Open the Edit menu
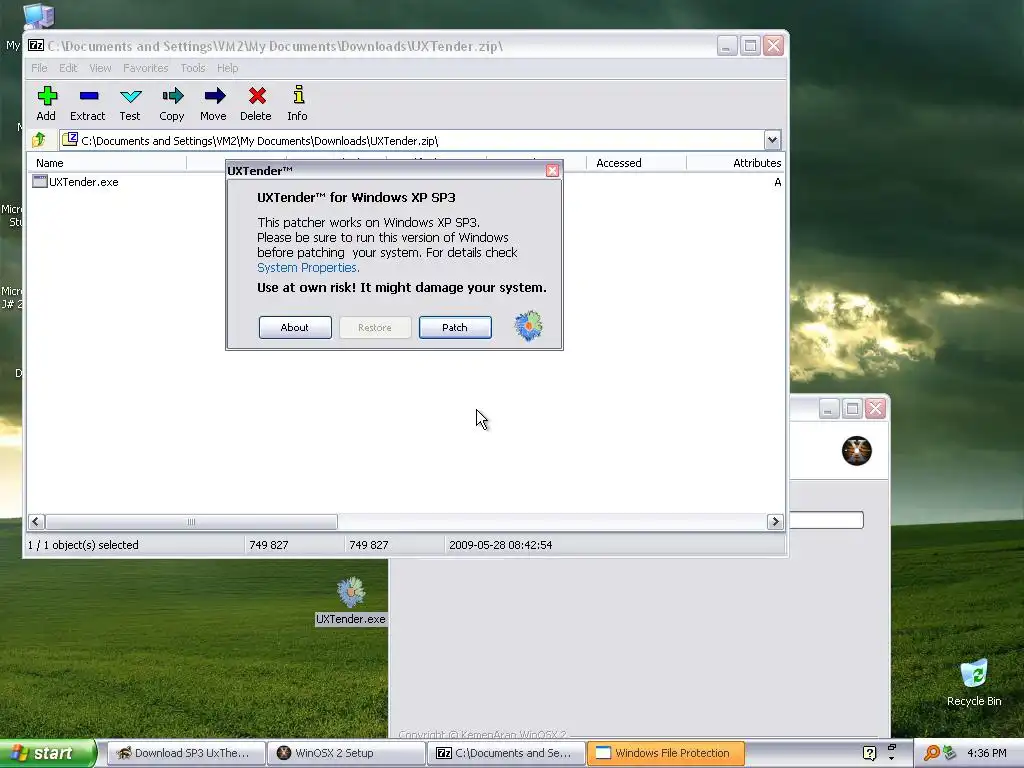1024x768 pixels. coord(68,68)
